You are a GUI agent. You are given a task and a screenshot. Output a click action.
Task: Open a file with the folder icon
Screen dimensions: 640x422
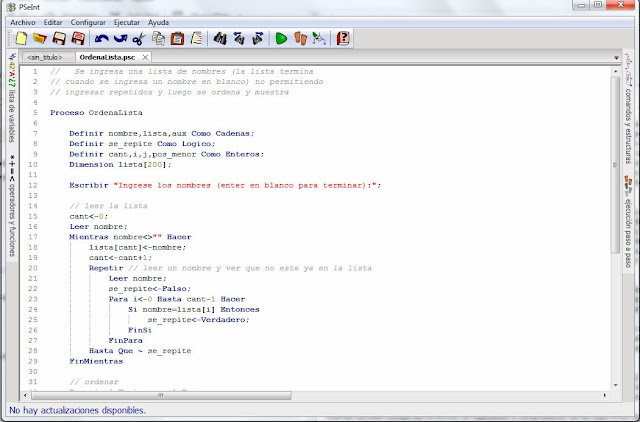point(40,39)
